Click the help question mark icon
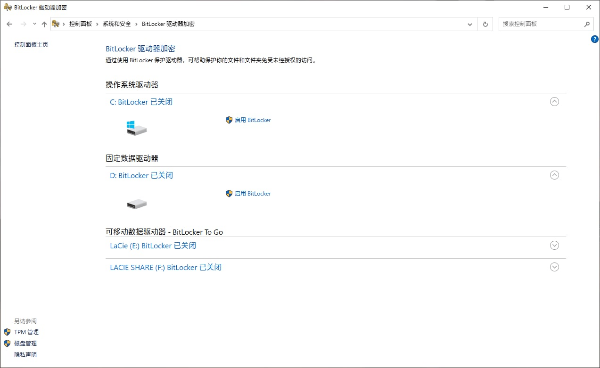The width and height of the screenshot is (600, 368). tap(594, 39)
